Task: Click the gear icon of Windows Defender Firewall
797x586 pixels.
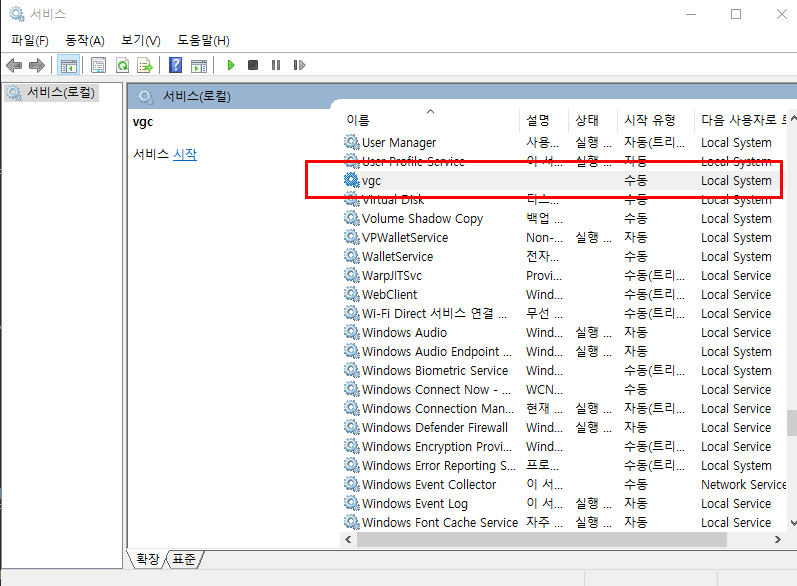Action: click(x=352, y=426)
